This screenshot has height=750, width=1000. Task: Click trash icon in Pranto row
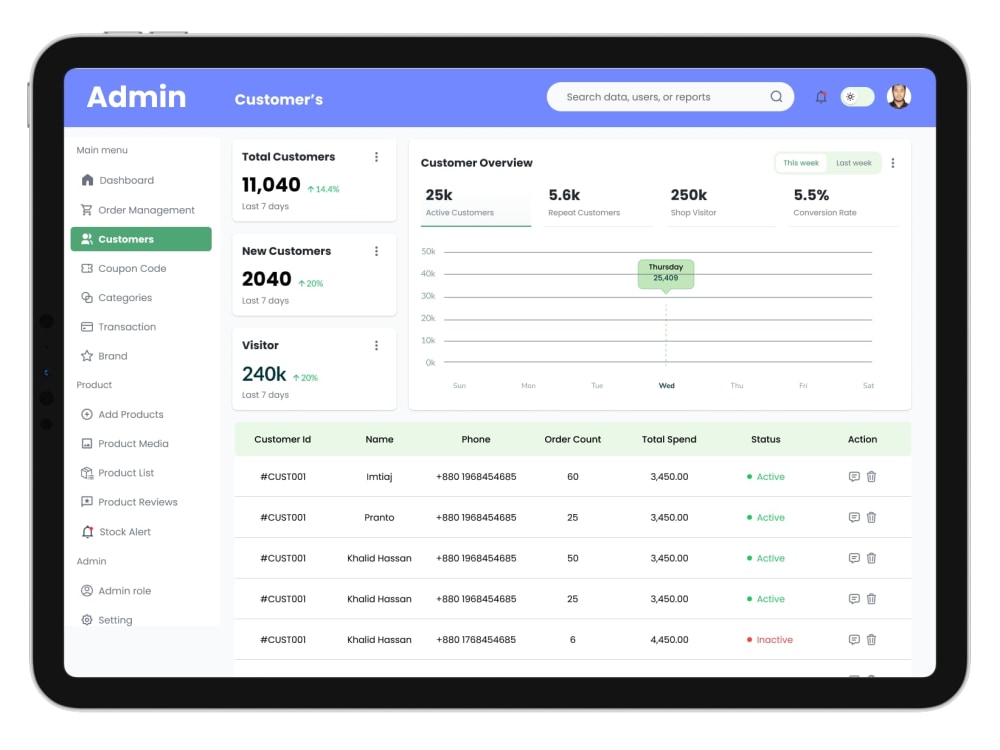click(x=871, y=518)
